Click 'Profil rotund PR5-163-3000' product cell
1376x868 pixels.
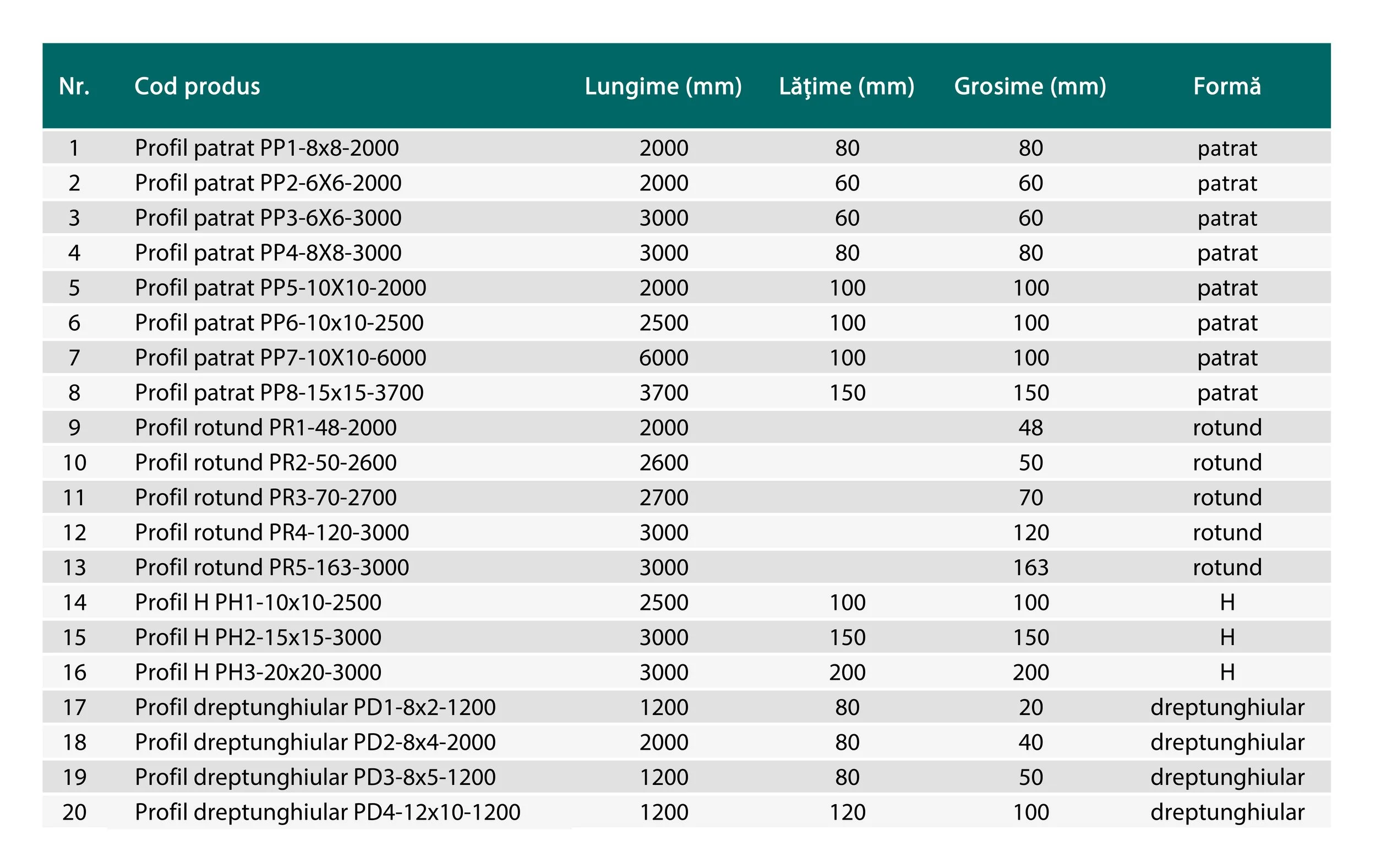[x=271, y=567]
